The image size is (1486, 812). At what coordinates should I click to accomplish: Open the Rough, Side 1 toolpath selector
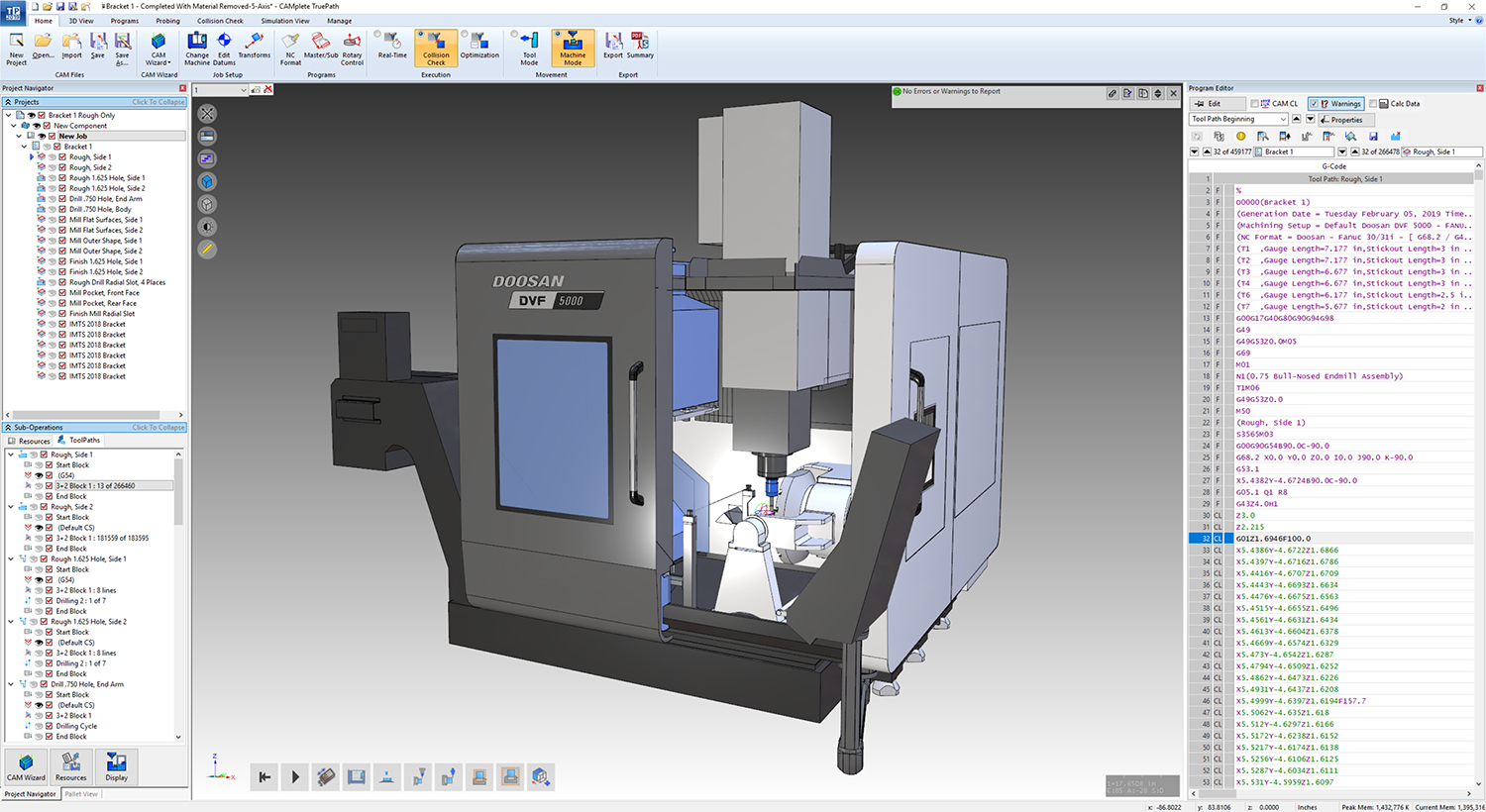(x=1442, y=152)
